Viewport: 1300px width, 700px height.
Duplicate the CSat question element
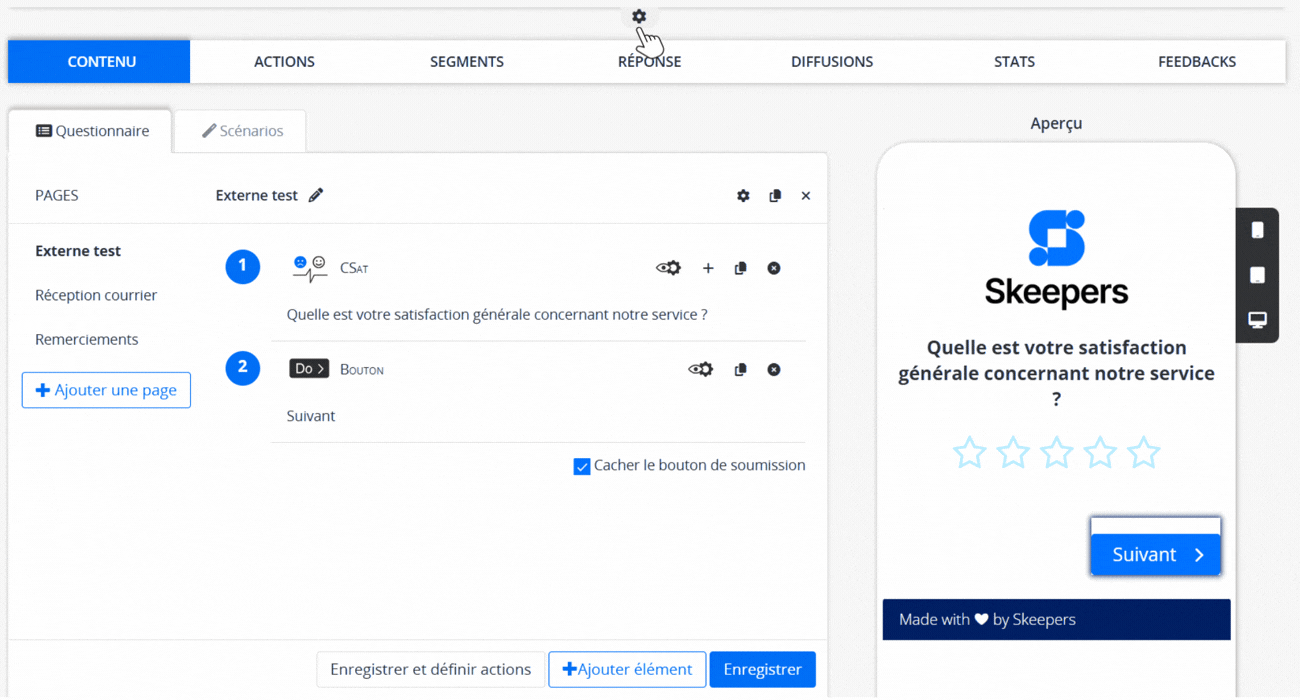[x=740, y=268]
